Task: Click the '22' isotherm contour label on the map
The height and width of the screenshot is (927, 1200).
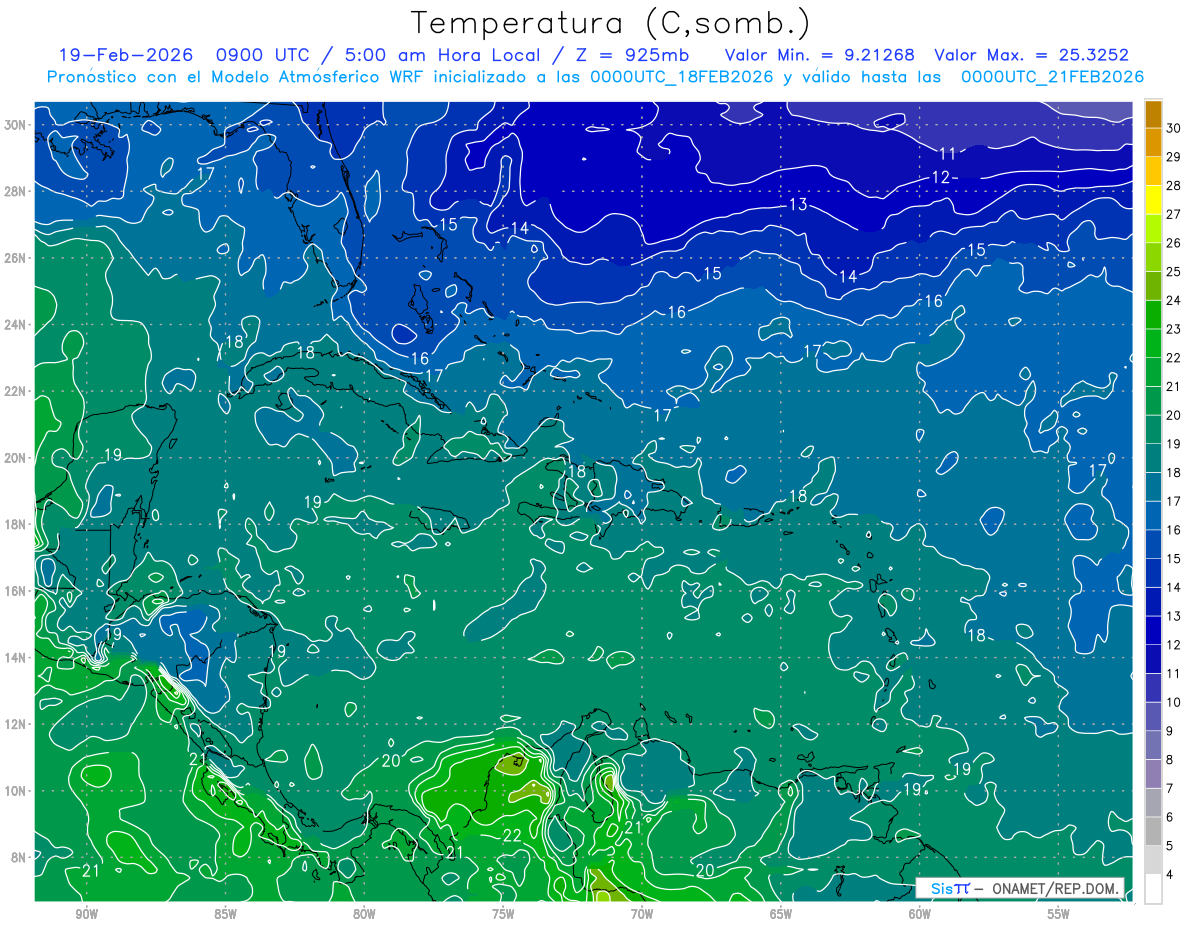Action: [x=511, y=835]
